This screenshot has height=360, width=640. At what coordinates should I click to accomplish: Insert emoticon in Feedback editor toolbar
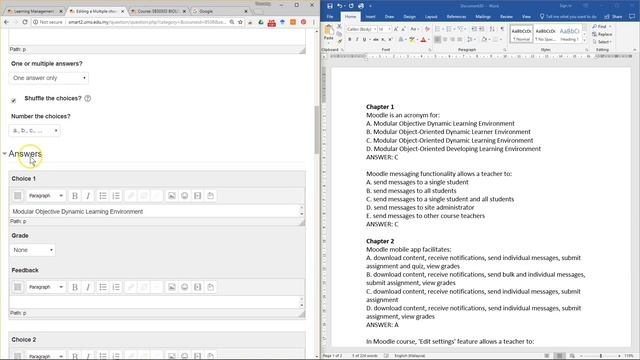click(x=184, y=287)
